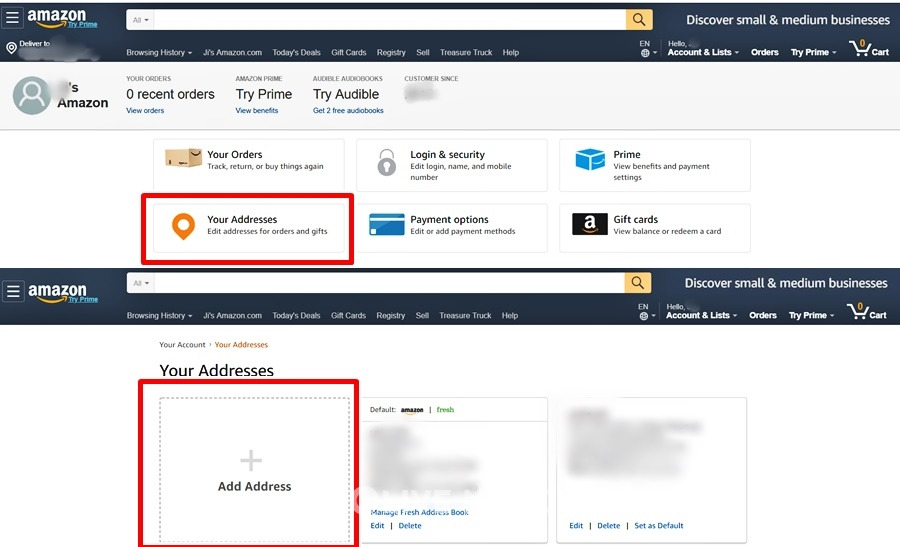This screenshot has width=900, height=547.
Task: Open Gift Cards in the top nav
Action: click(x=348, y=52)
